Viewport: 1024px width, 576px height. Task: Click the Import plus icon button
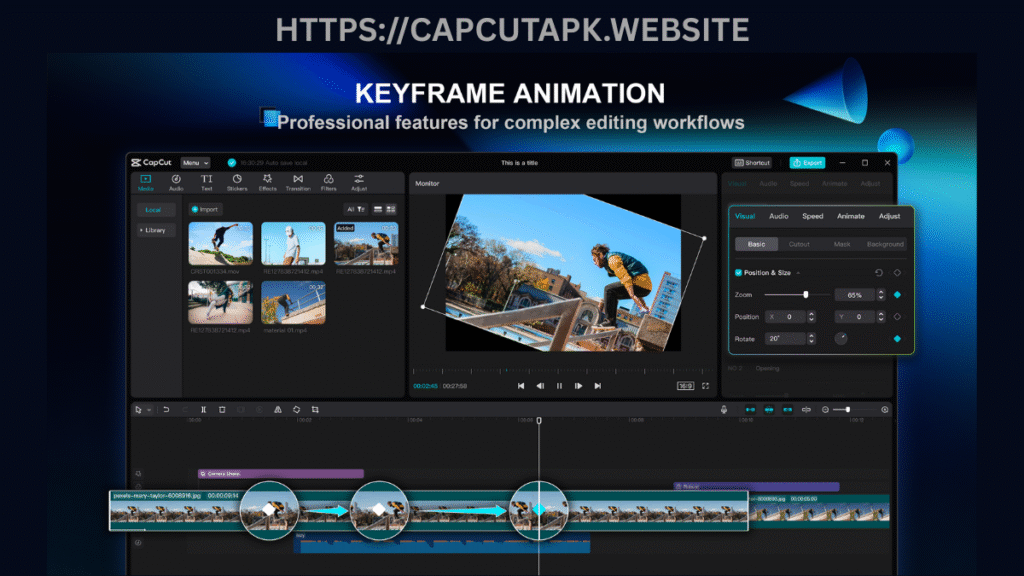(206, 209)
